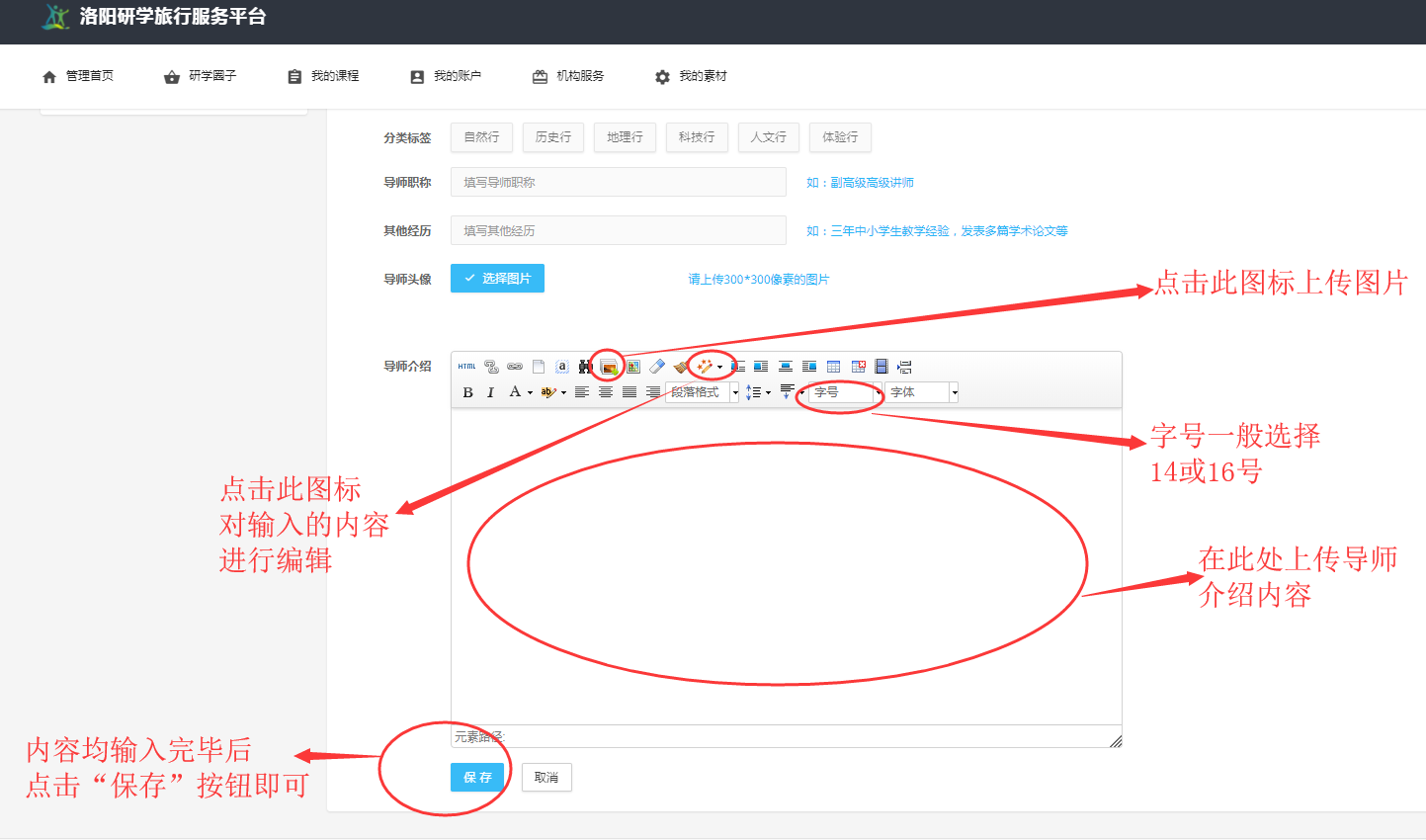Viewport: 1426px width, 840px height.
Task: Apply font color with the A button
Action: 515,392
